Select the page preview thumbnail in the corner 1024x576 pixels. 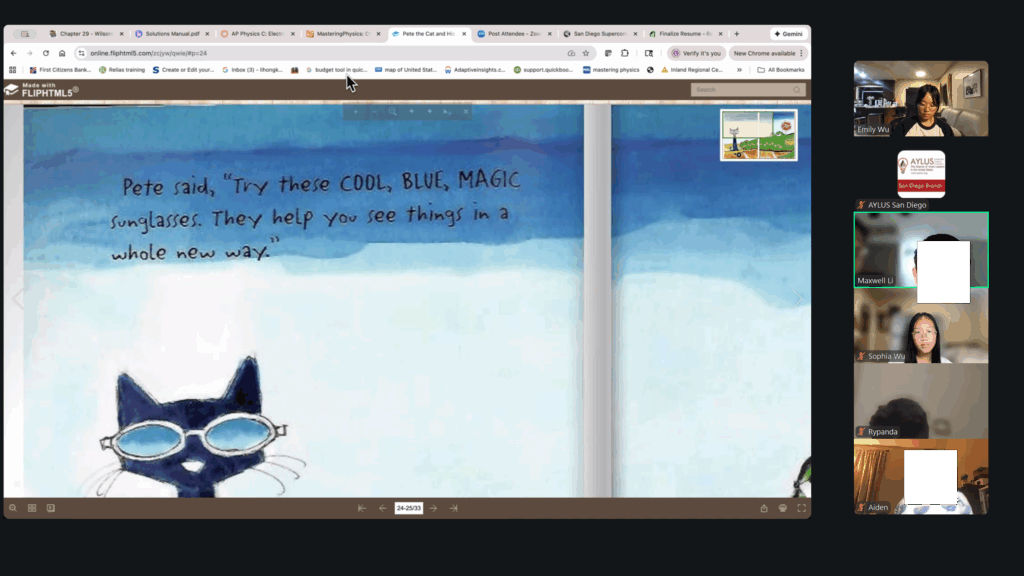click(759, 135)
